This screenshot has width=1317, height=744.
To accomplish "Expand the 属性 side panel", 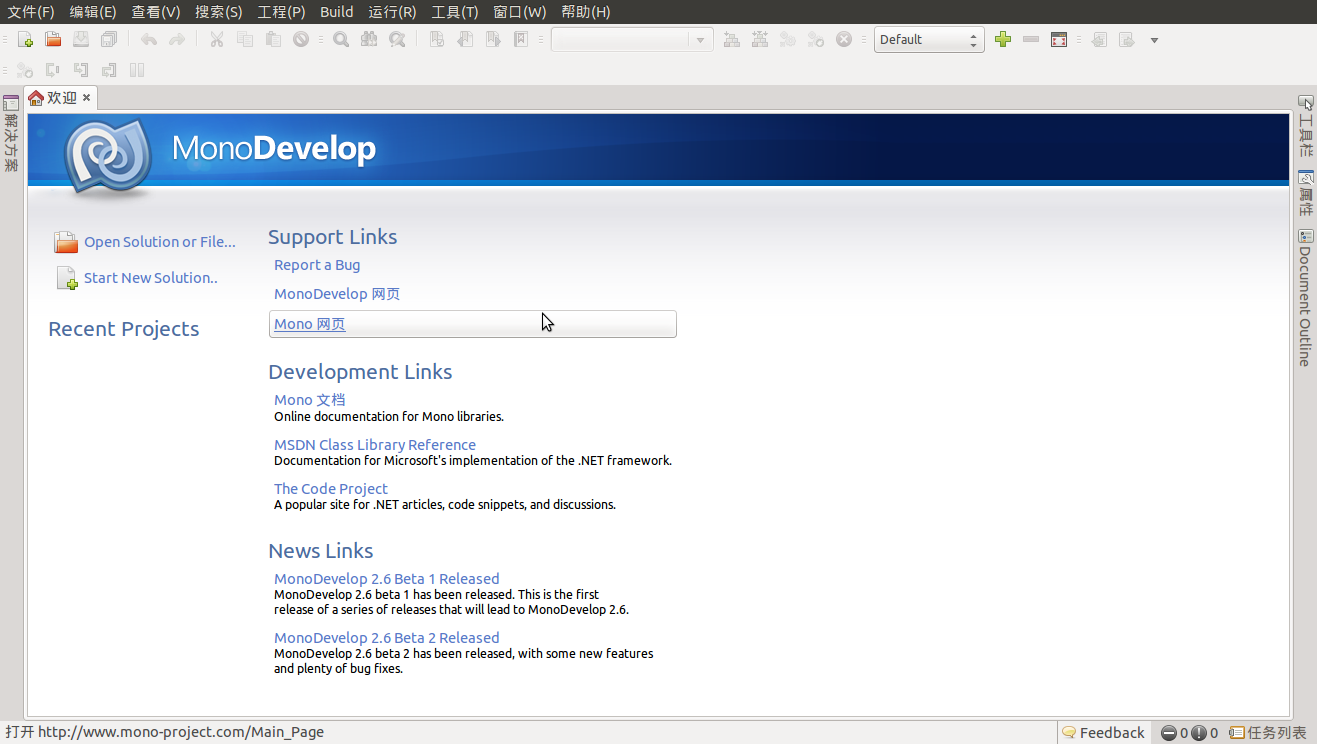I will point(1306,193).
